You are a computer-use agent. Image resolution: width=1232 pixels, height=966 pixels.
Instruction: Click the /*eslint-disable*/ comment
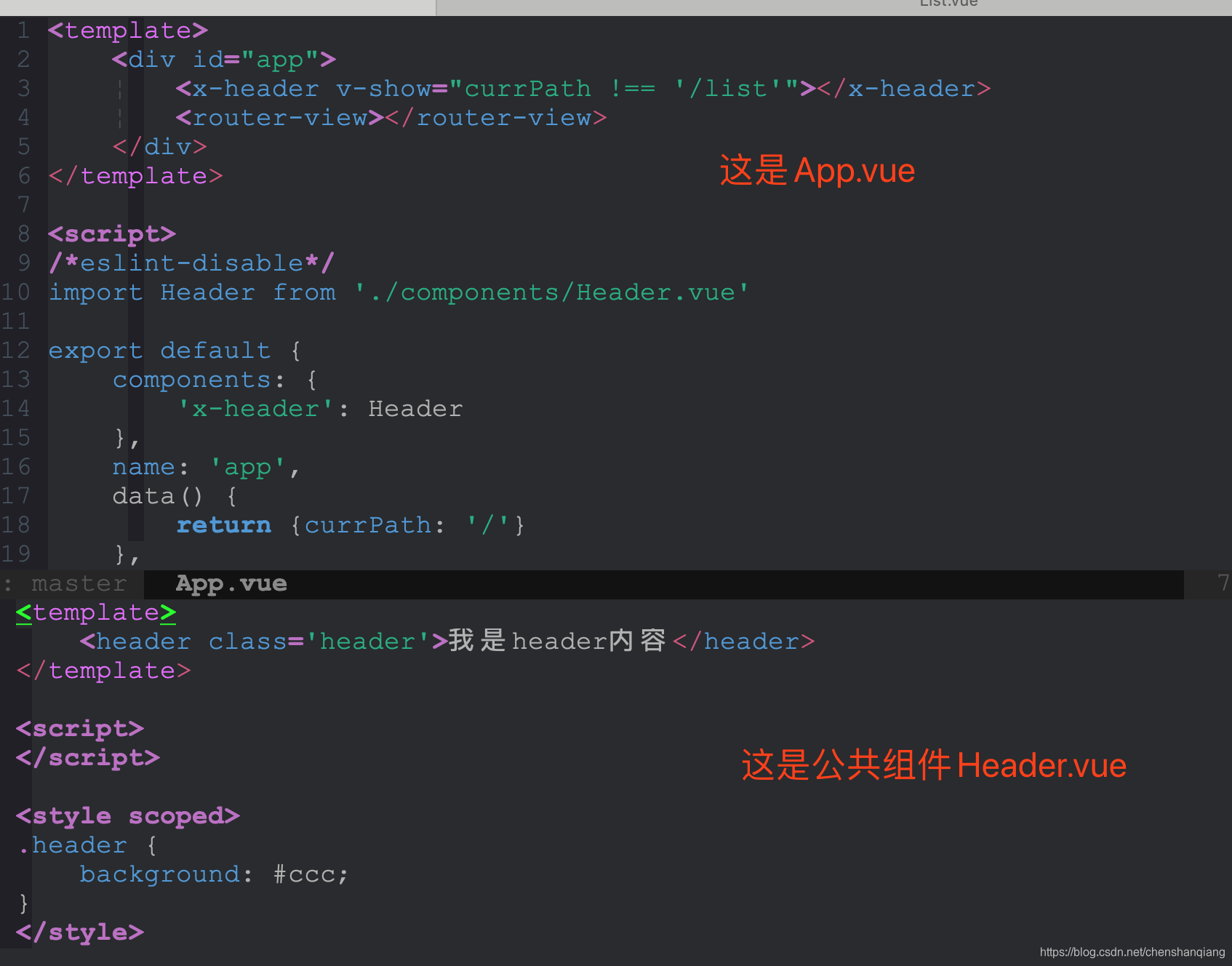coord(192,263)
